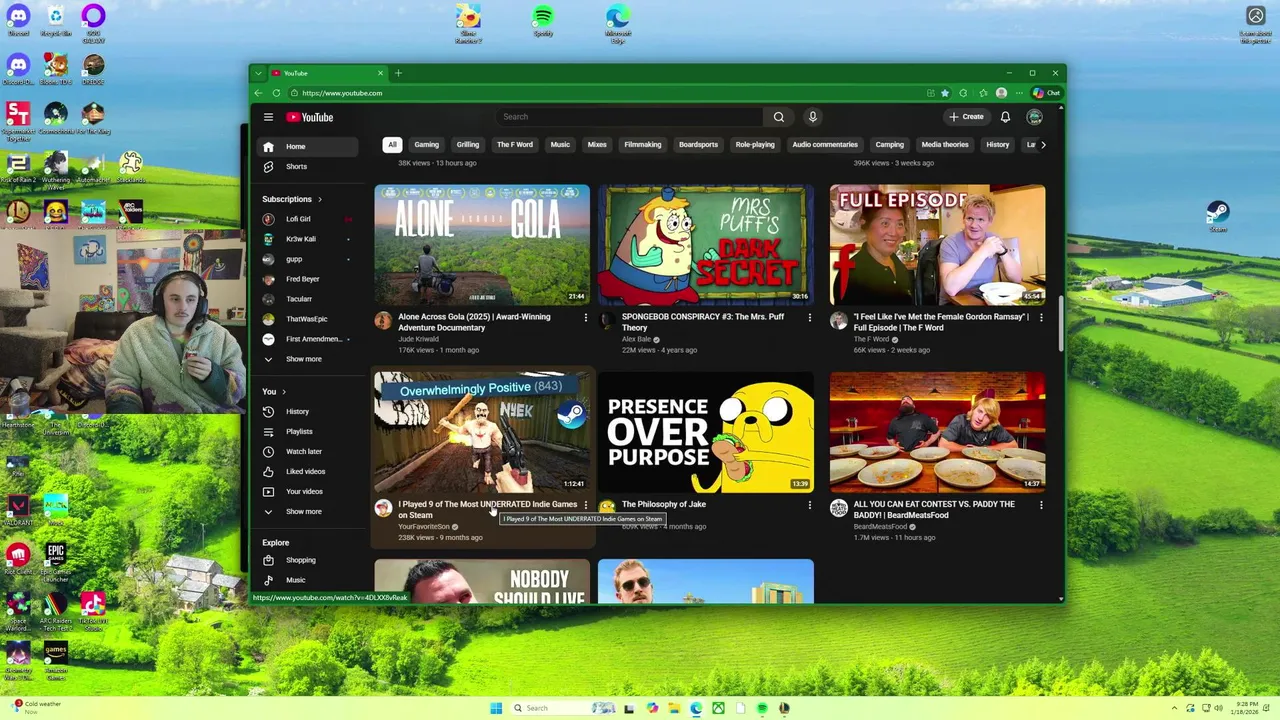Click the Windows Start button
The height and width of the screenshot is (720, 1280).
496,708
